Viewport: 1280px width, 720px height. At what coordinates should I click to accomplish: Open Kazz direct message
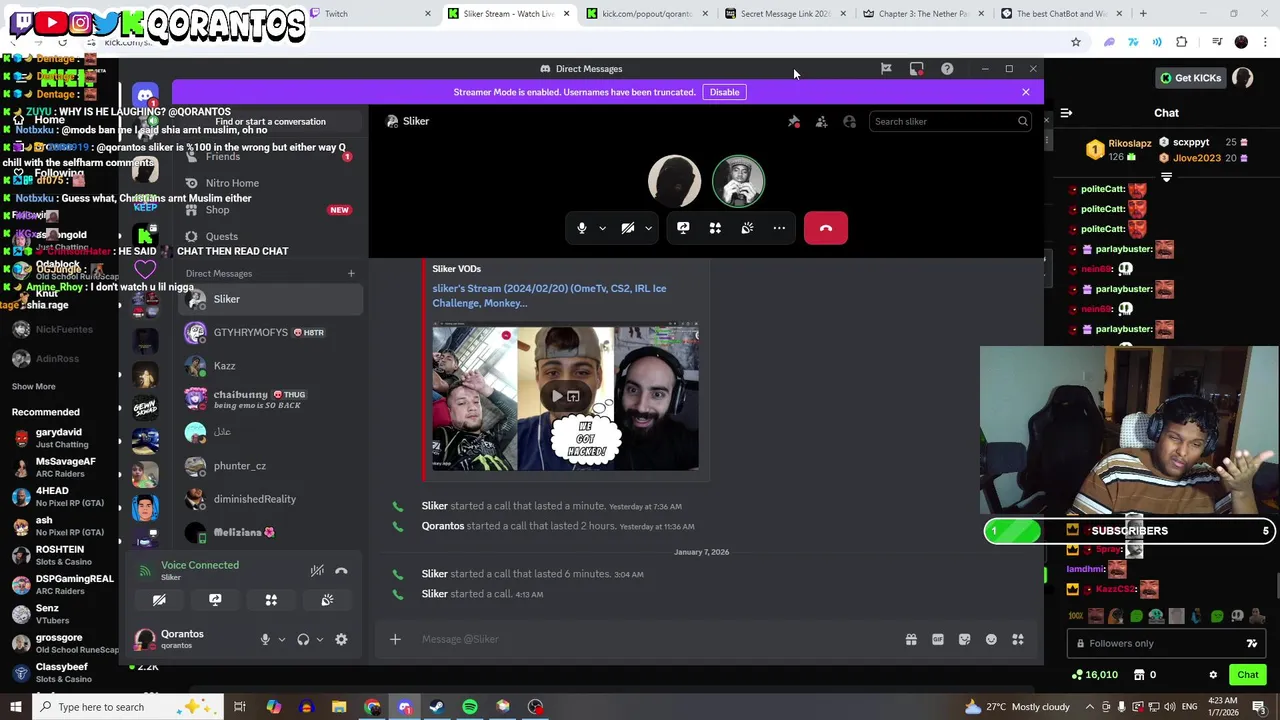coord(270,366)
